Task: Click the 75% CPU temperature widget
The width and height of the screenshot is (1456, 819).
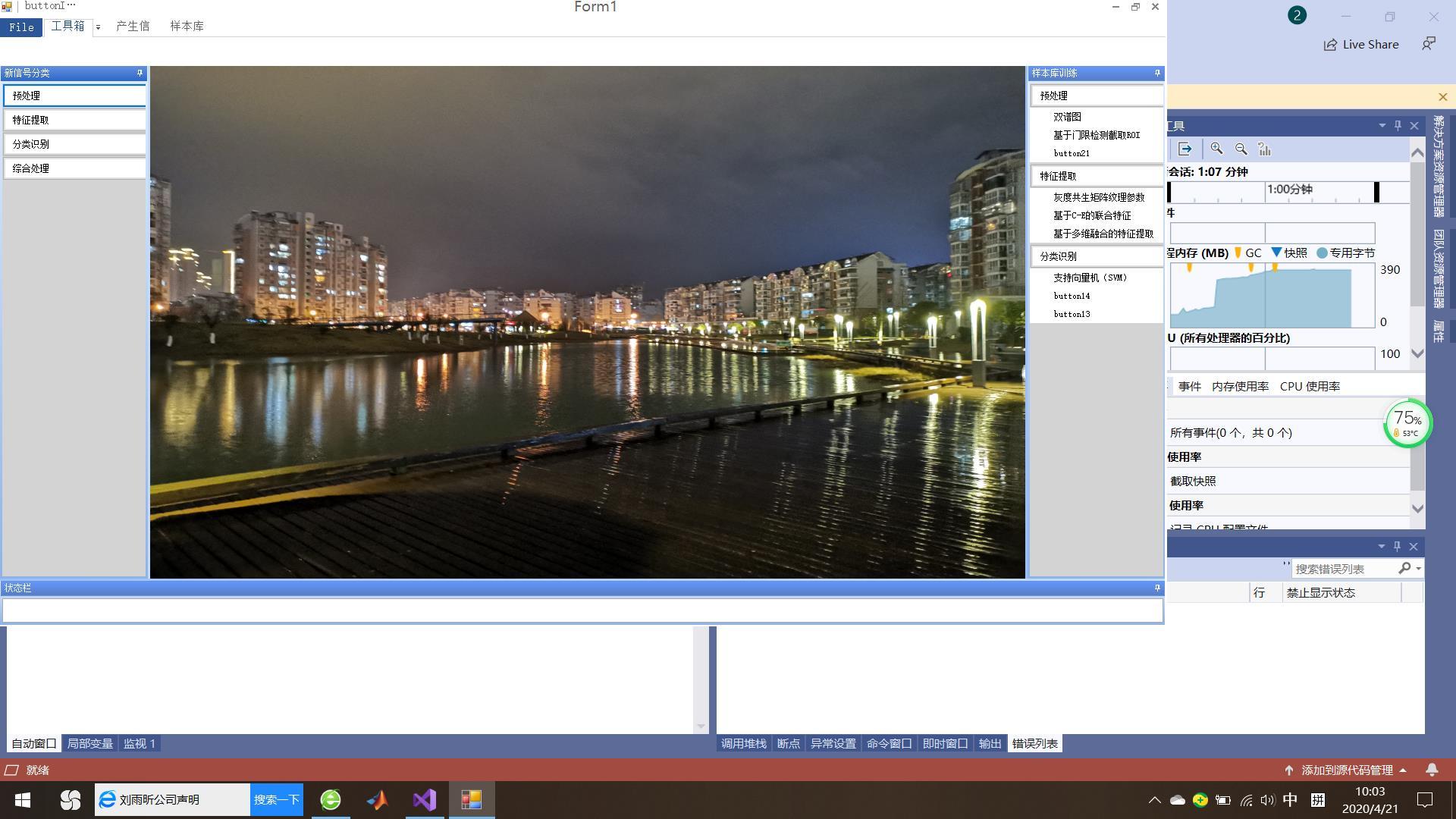Action: [x=1407, y=424]
